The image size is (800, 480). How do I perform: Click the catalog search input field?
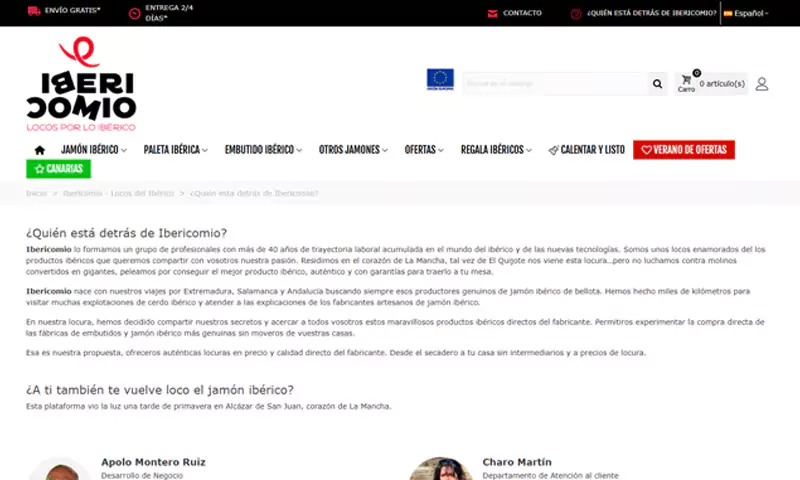[555, 84]
